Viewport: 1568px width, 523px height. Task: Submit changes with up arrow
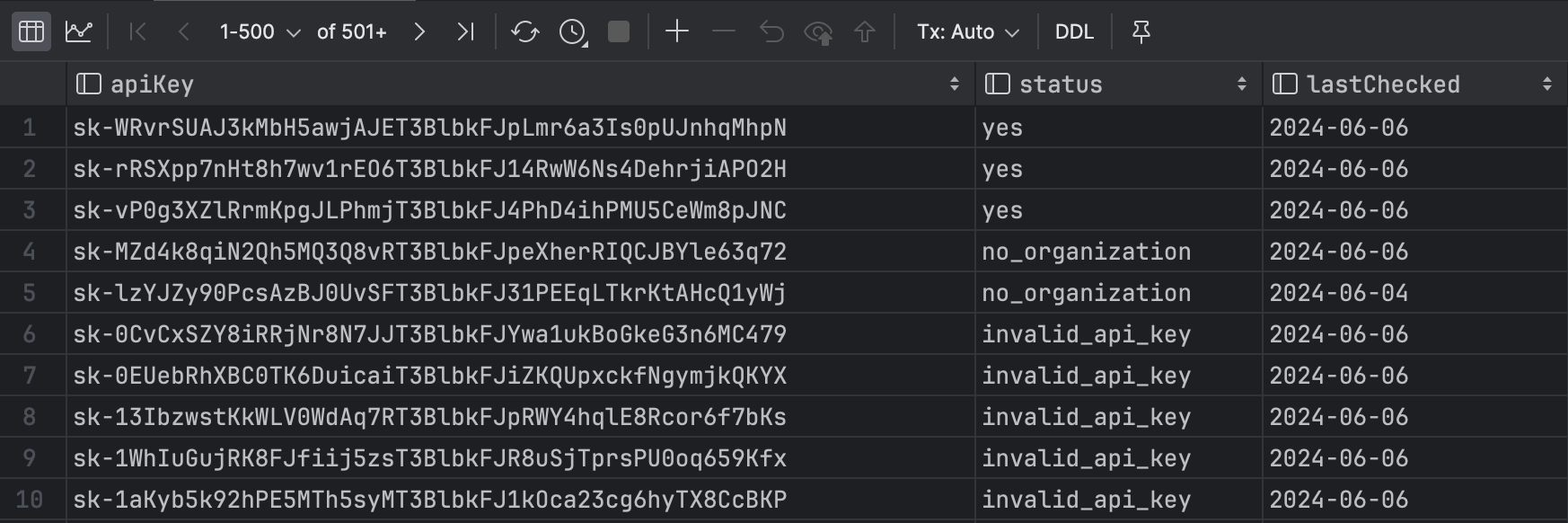[864, 32]
